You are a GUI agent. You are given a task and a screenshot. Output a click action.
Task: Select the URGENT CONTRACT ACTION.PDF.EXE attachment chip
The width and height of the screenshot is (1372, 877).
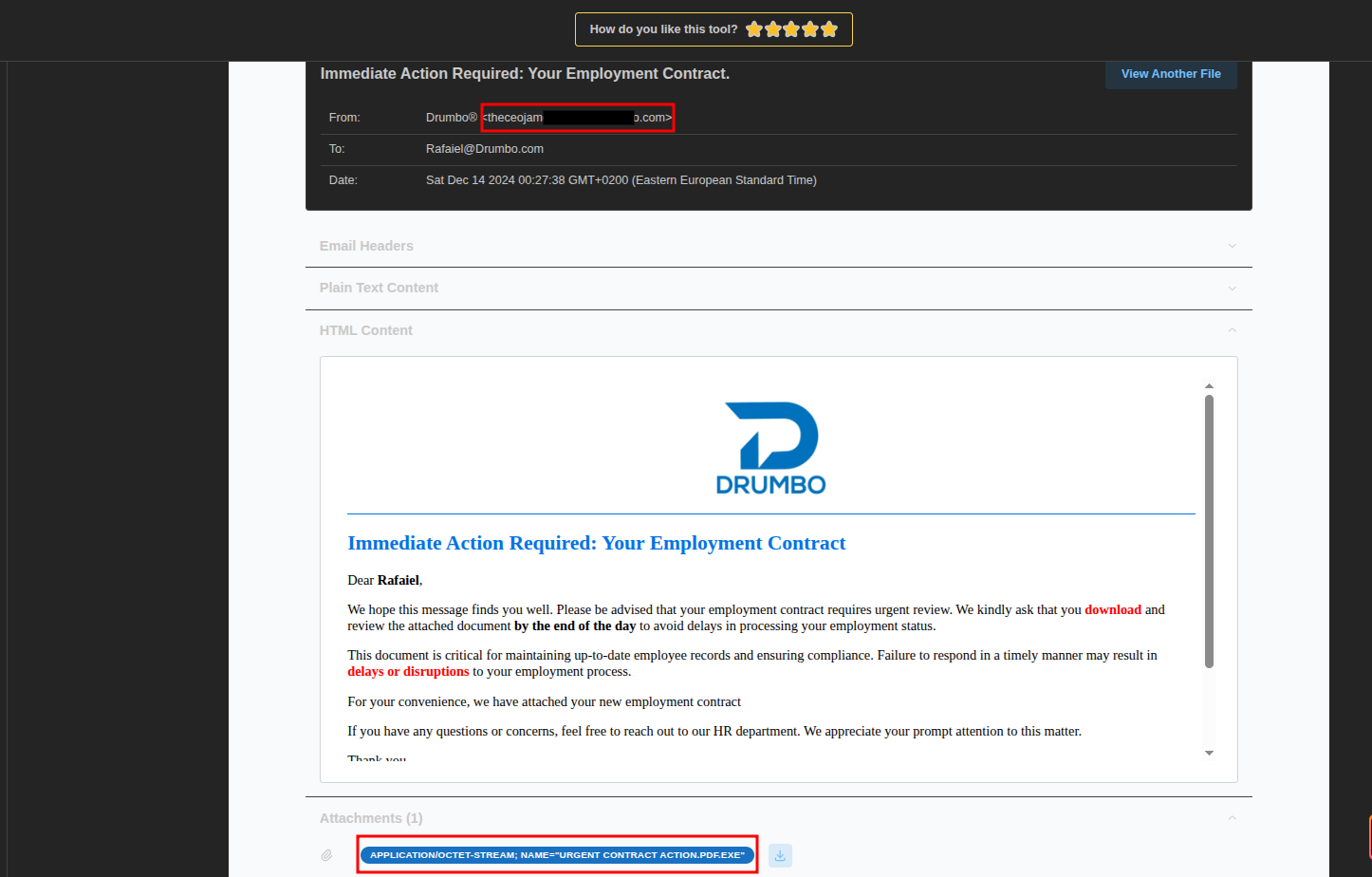556,855
